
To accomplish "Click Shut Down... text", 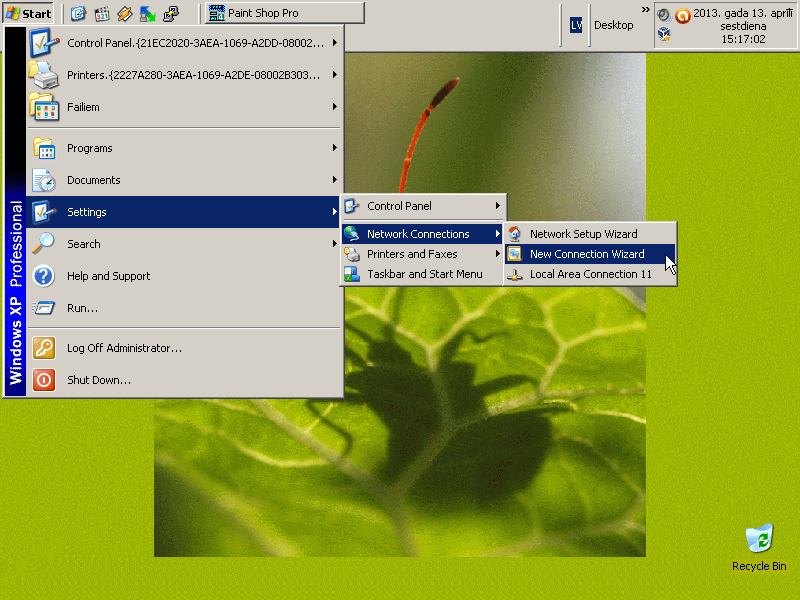I will coord(99,380).
